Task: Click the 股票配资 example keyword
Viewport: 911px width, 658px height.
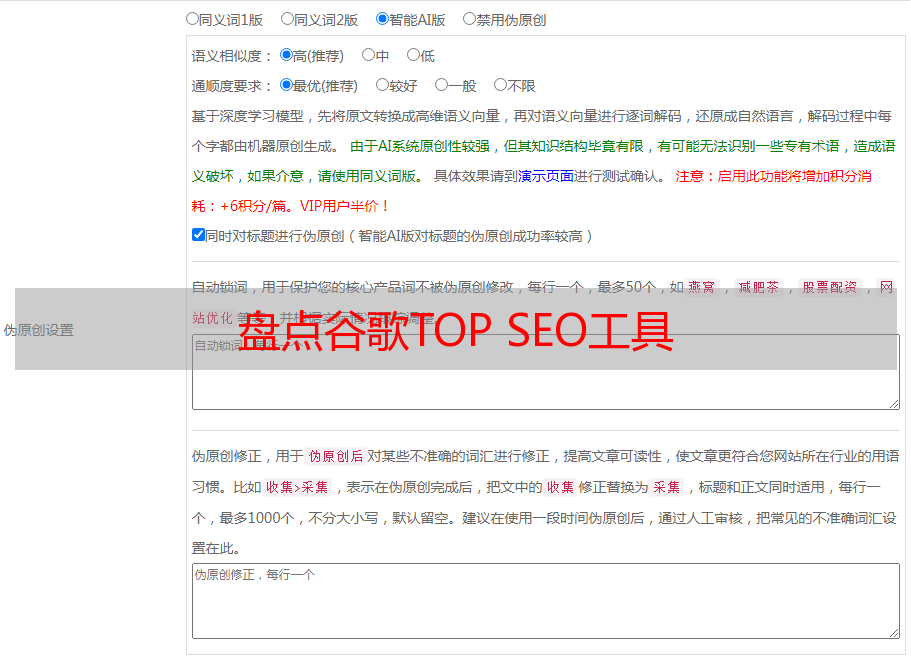Action: click(830, 287)
